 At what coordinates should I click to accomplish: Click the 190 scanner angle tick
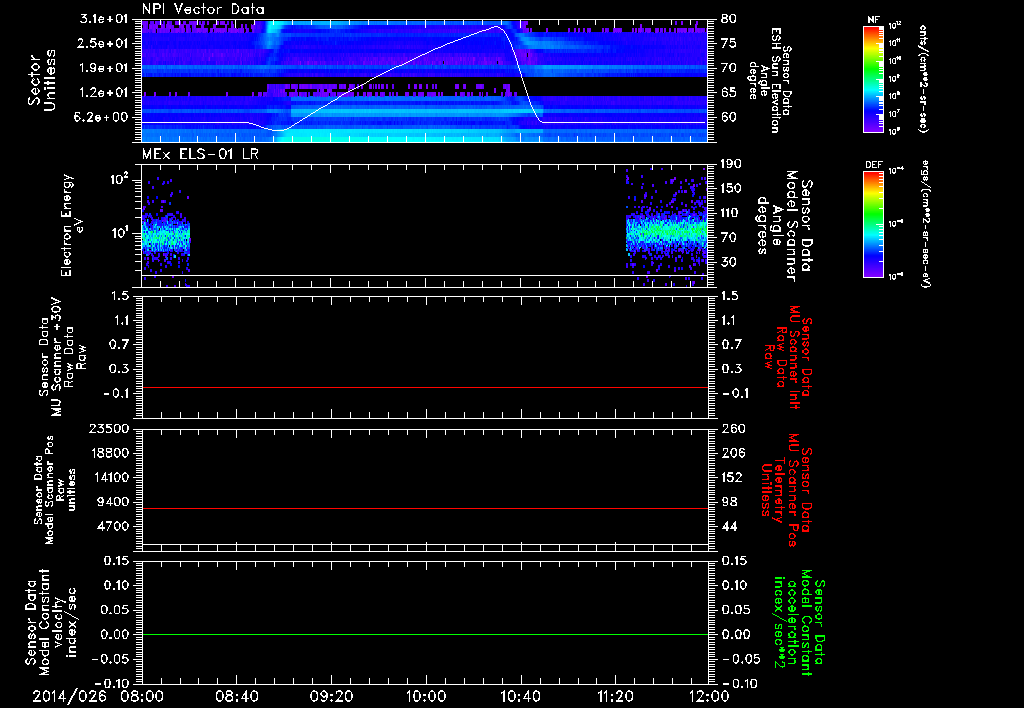click(x=731, y=164)
